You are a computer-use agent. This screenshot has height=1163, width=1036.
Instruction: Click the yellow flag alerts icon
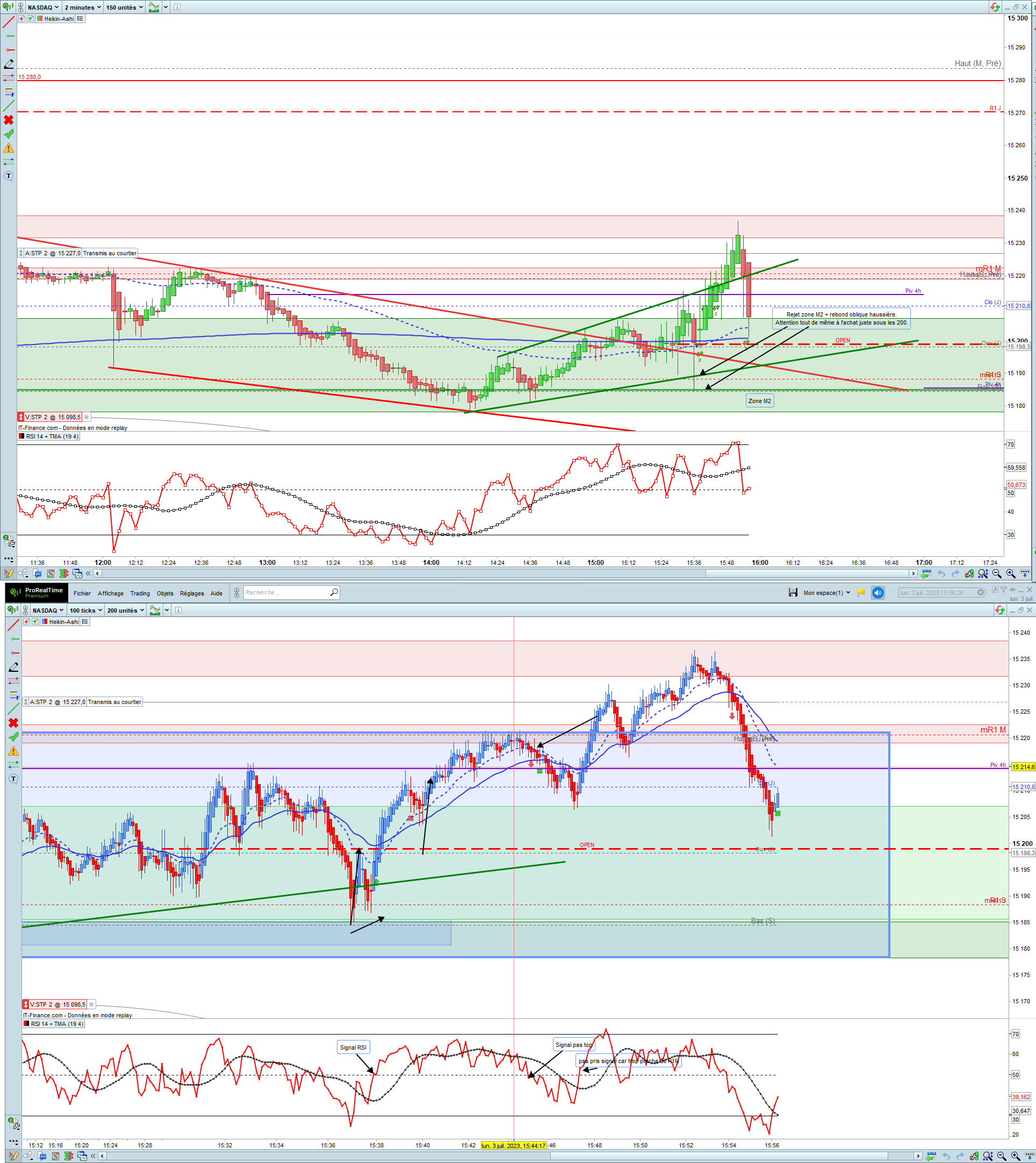(x=861, y=593)
